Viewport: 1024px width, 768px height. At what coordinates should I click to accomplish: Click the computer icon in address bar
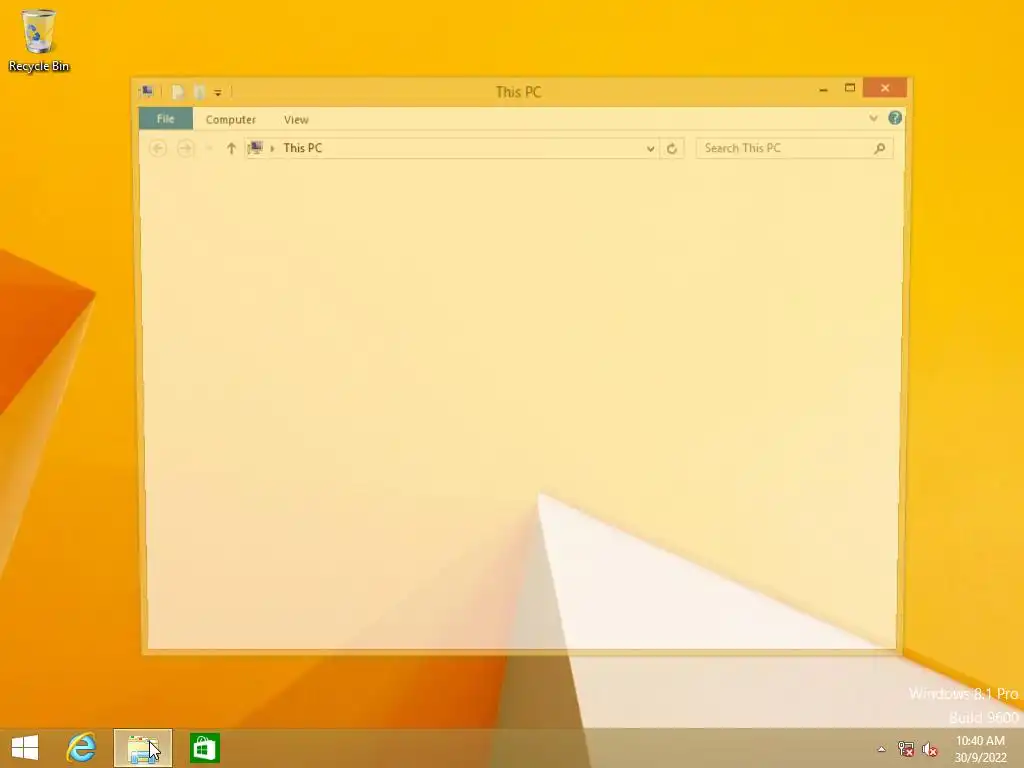[255, 148]
